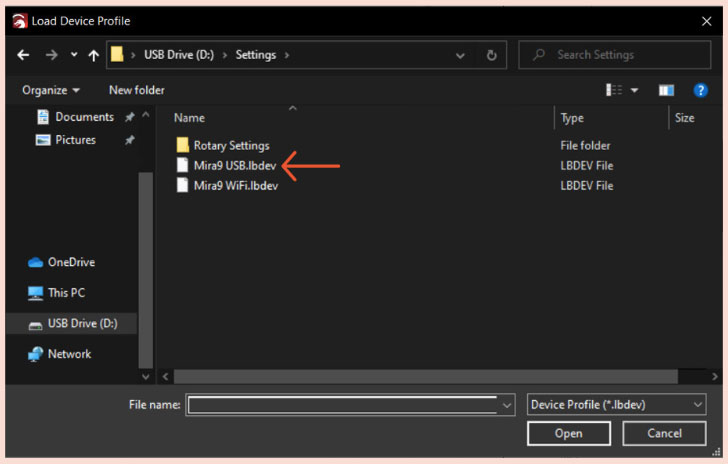Open recent locations dropdown arrow
The height and width of the screenshot is (464, 728).
74,55
